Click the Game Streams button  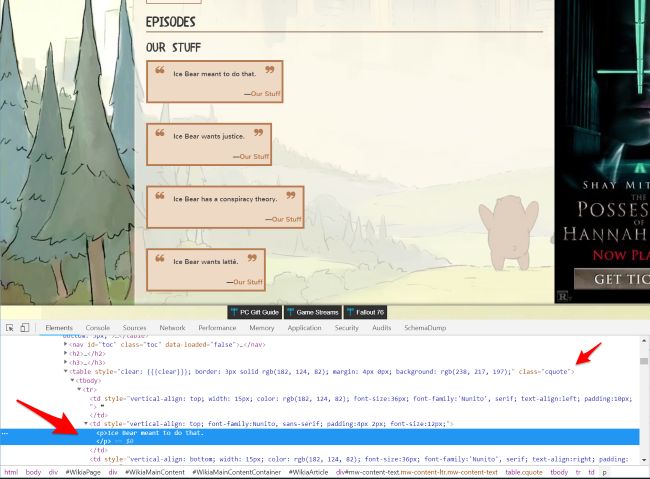[313, 312]
